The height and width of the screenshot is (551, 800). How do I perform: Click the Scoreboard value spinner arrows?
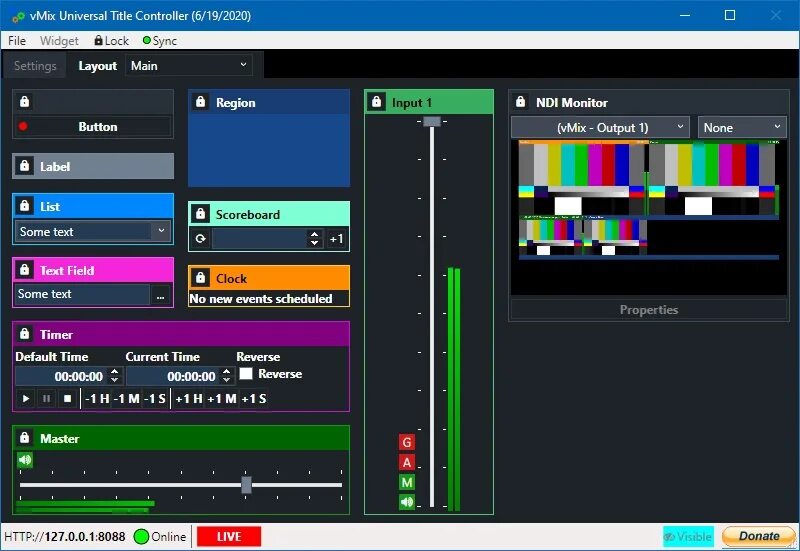pyautogui.click(x=314, y=238)
